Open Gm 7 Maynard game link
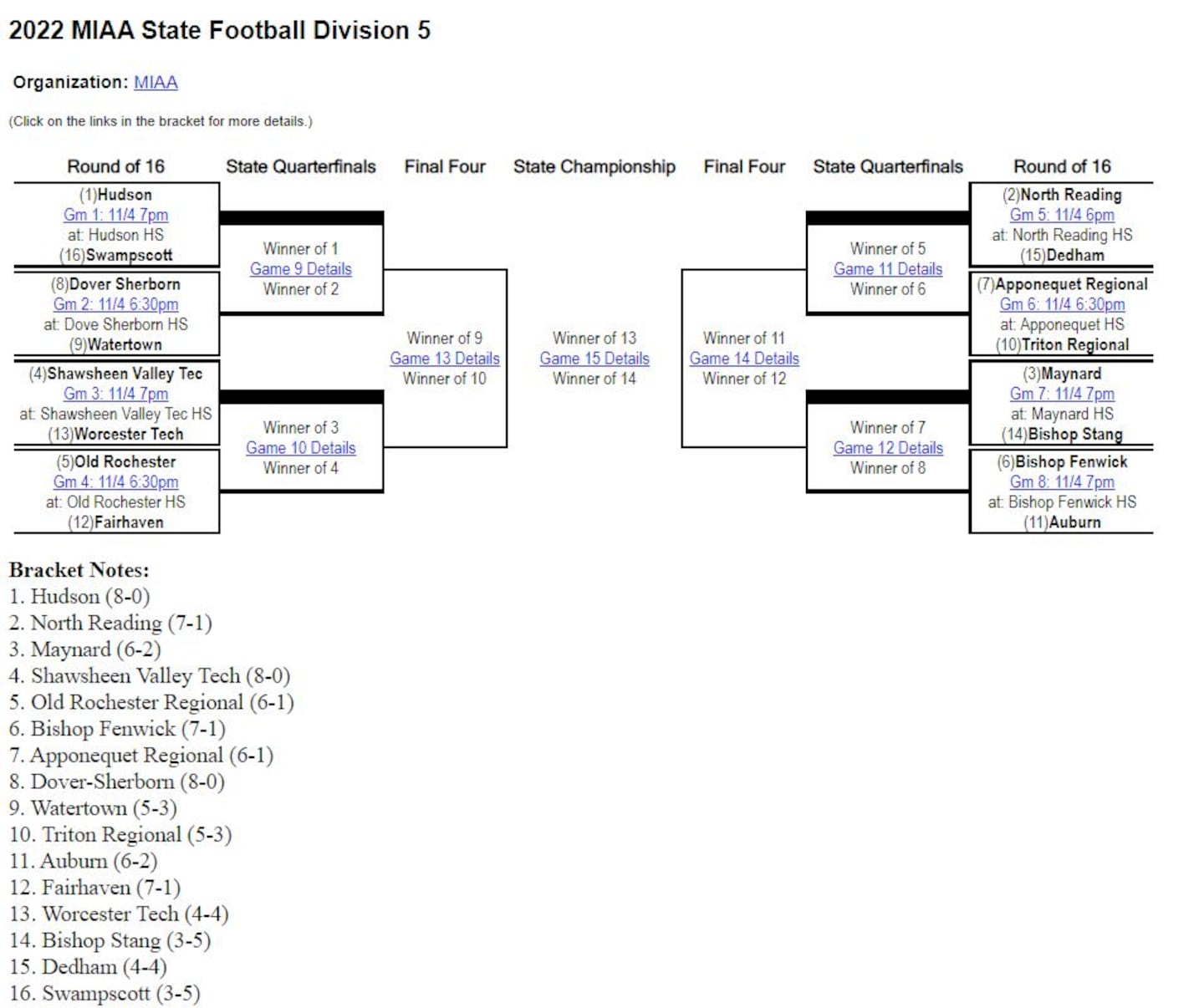Image resolution: width=1204 pixels, height=1008 pixels. pyautogui.click(x=1062, y=394)
